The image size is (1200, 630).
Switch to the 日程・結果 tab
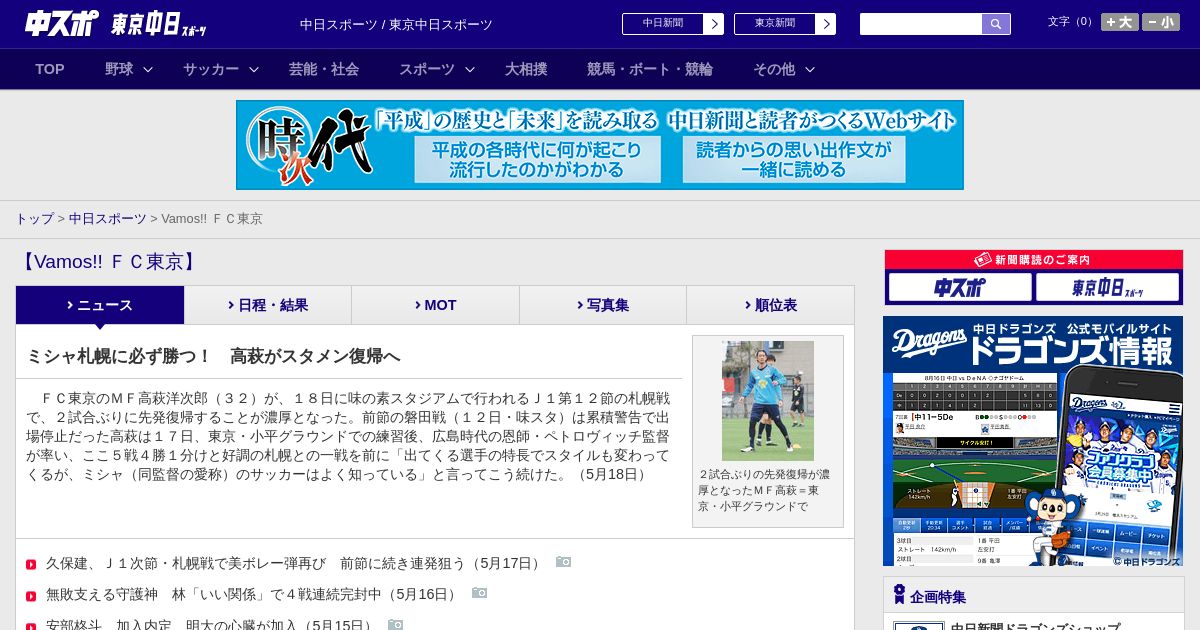(268, 305)
